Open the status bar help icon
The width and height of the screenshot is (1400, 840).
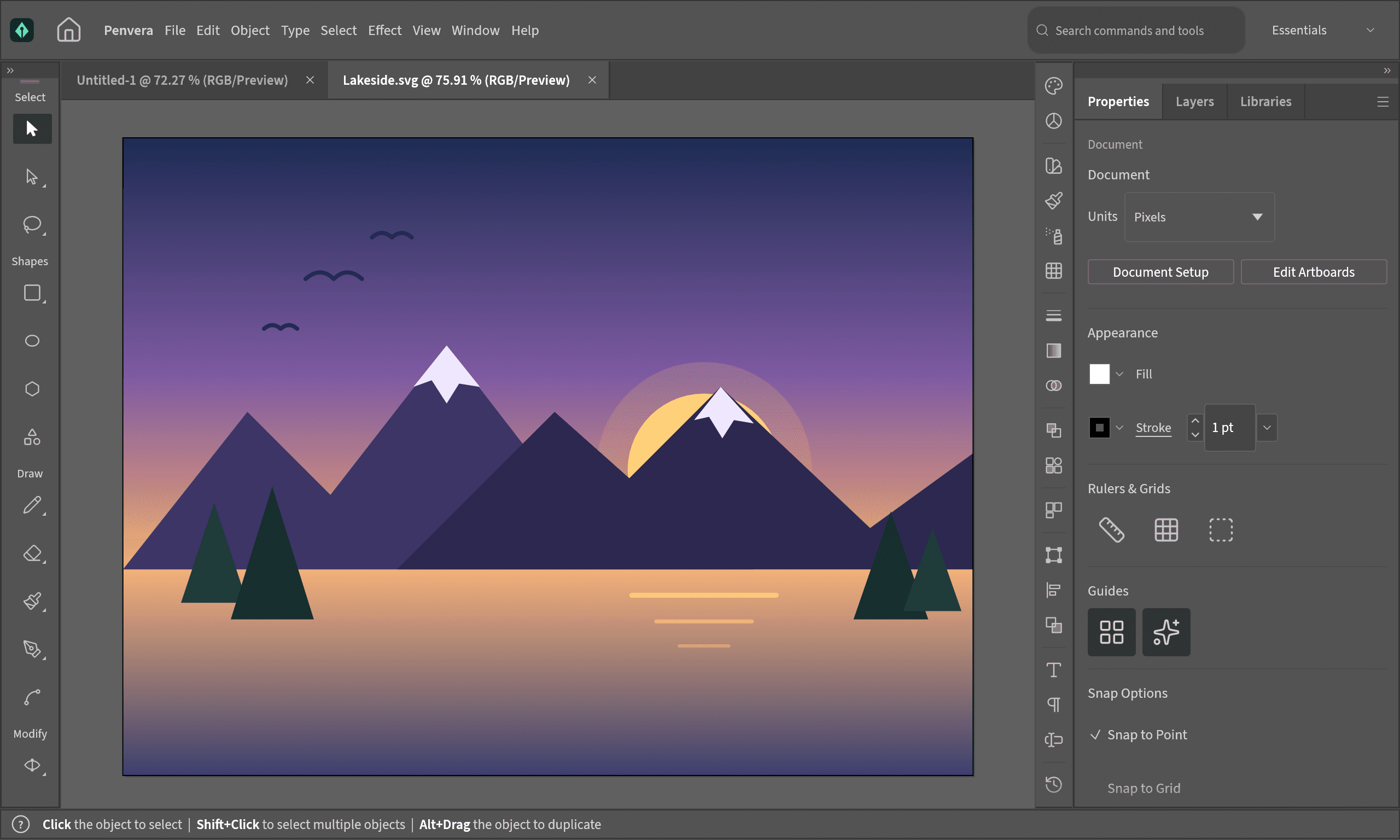(x=20, y=825)
